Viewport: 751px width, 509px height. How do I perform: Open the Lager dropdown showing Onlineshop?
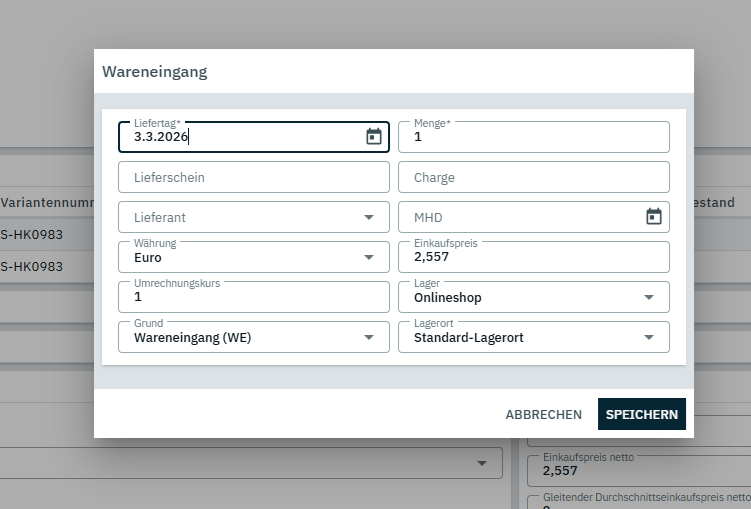(x=649, y=297)
